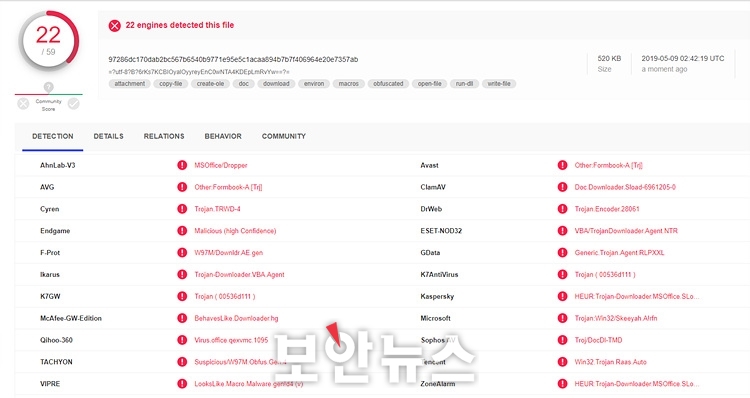Image resolution: width=750 pixels, height=398 pixels.
Task: Click the Troj/DocDl-TMD result
Action: tap(598, 340)
